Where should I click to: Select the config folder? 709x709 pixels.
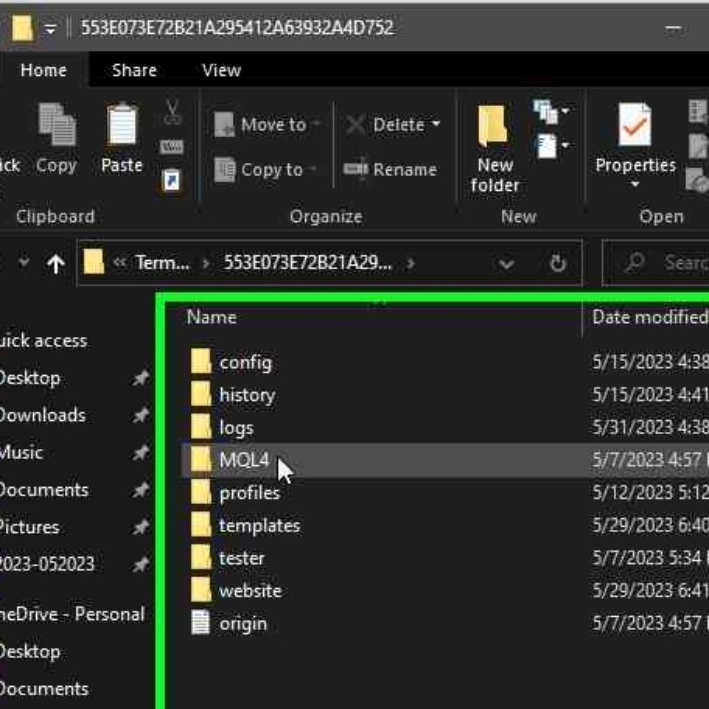[445, 362]
